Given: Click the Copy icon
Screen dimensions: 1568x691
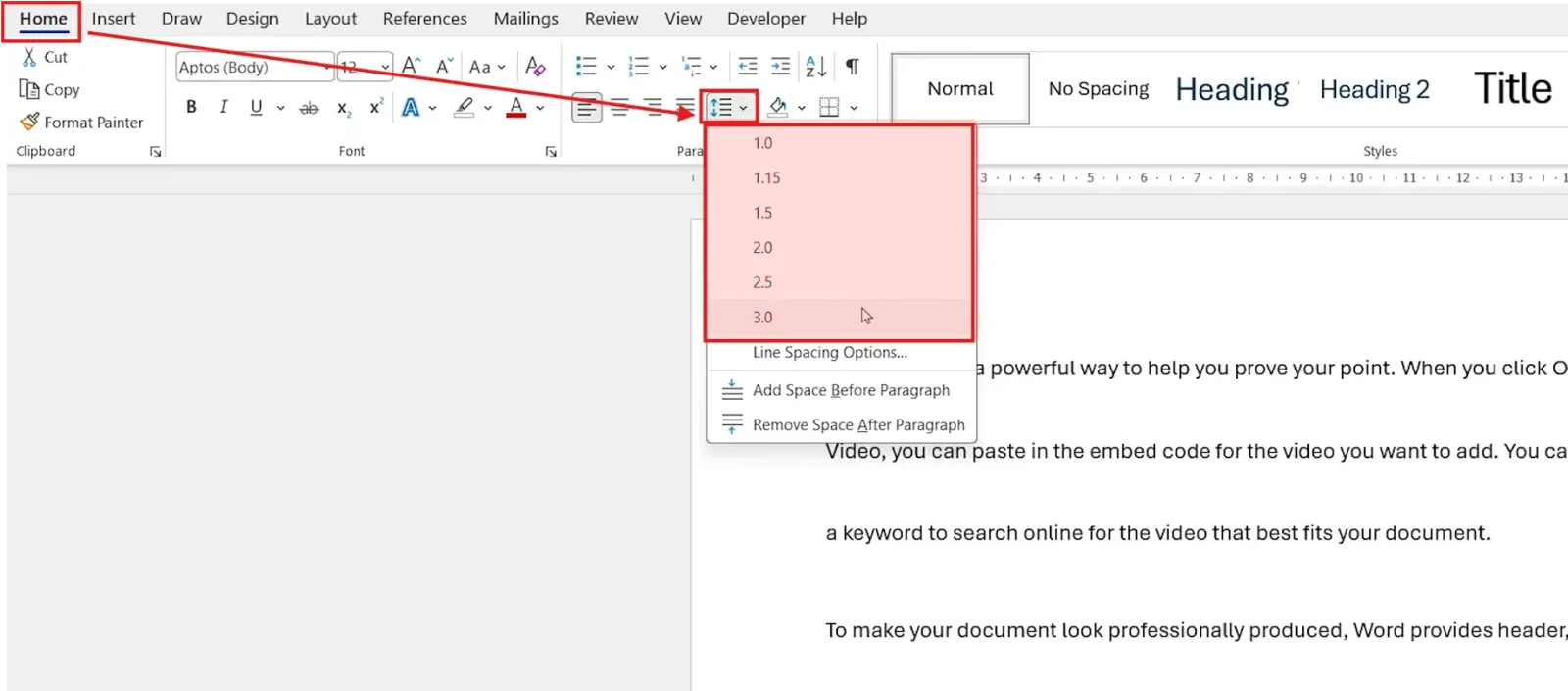Looking at the screenshot, I should 28,89.
